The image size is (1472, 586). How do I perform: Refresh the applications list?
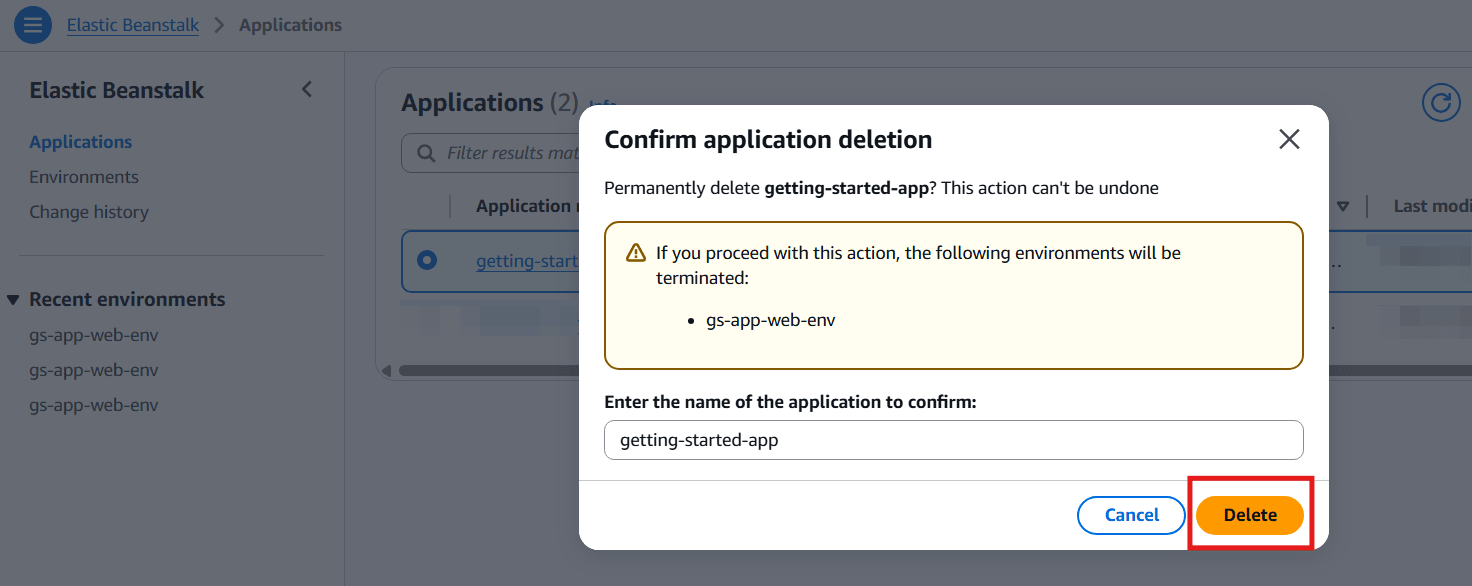point(1440,103)
